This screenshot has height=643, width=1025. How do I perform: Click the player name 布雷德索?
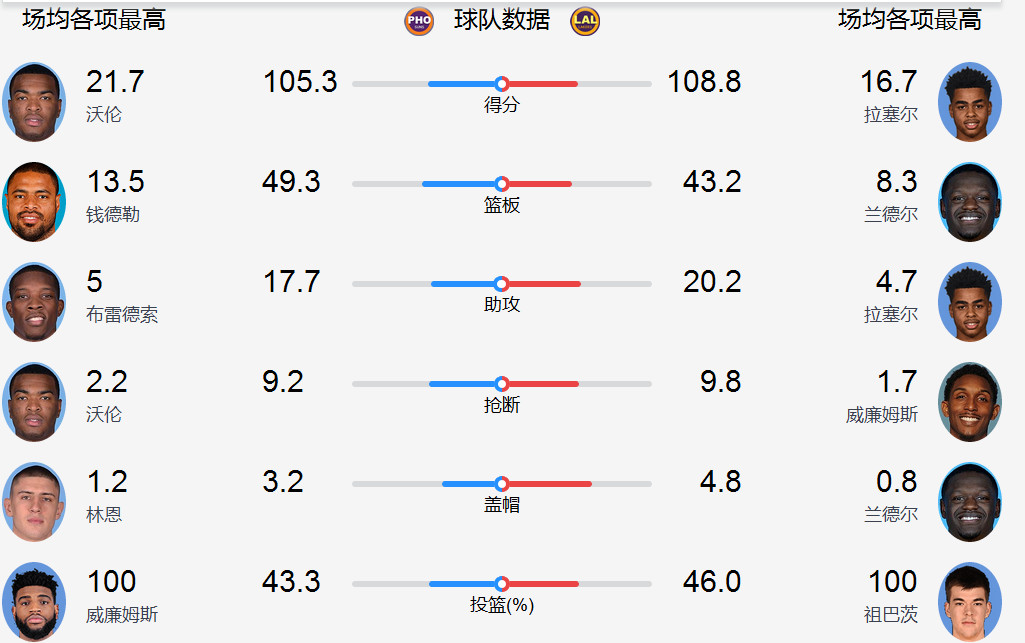pos(122,314)
